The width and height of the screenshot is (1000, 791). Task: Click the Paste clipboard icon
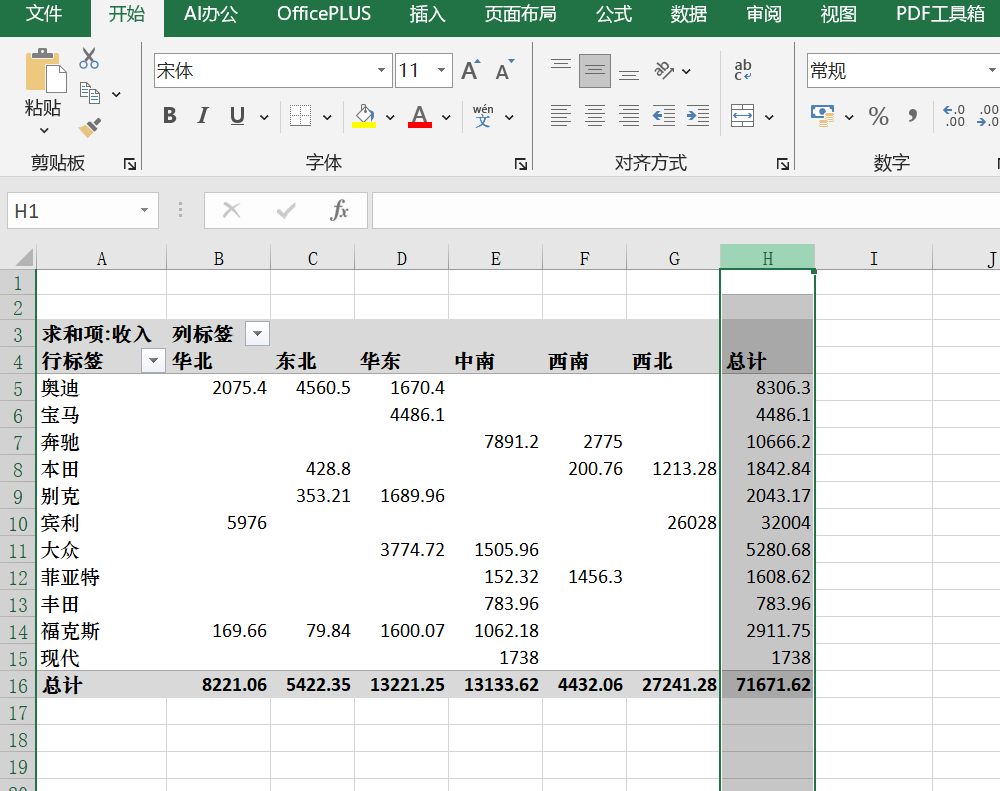point(45,71)
